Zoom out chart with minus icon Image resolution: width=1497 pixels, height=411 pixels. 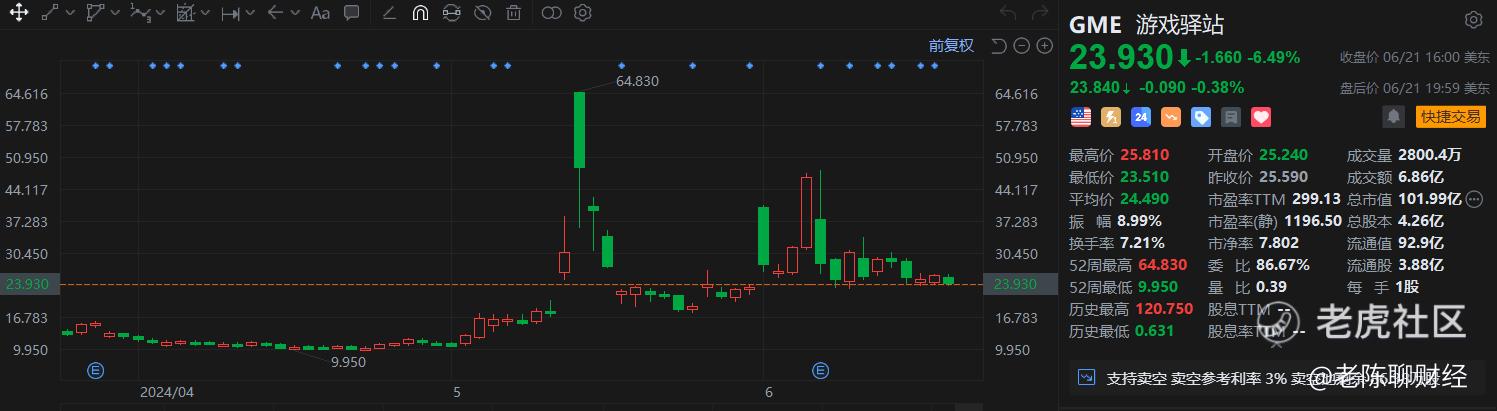tap(1021, 45)
